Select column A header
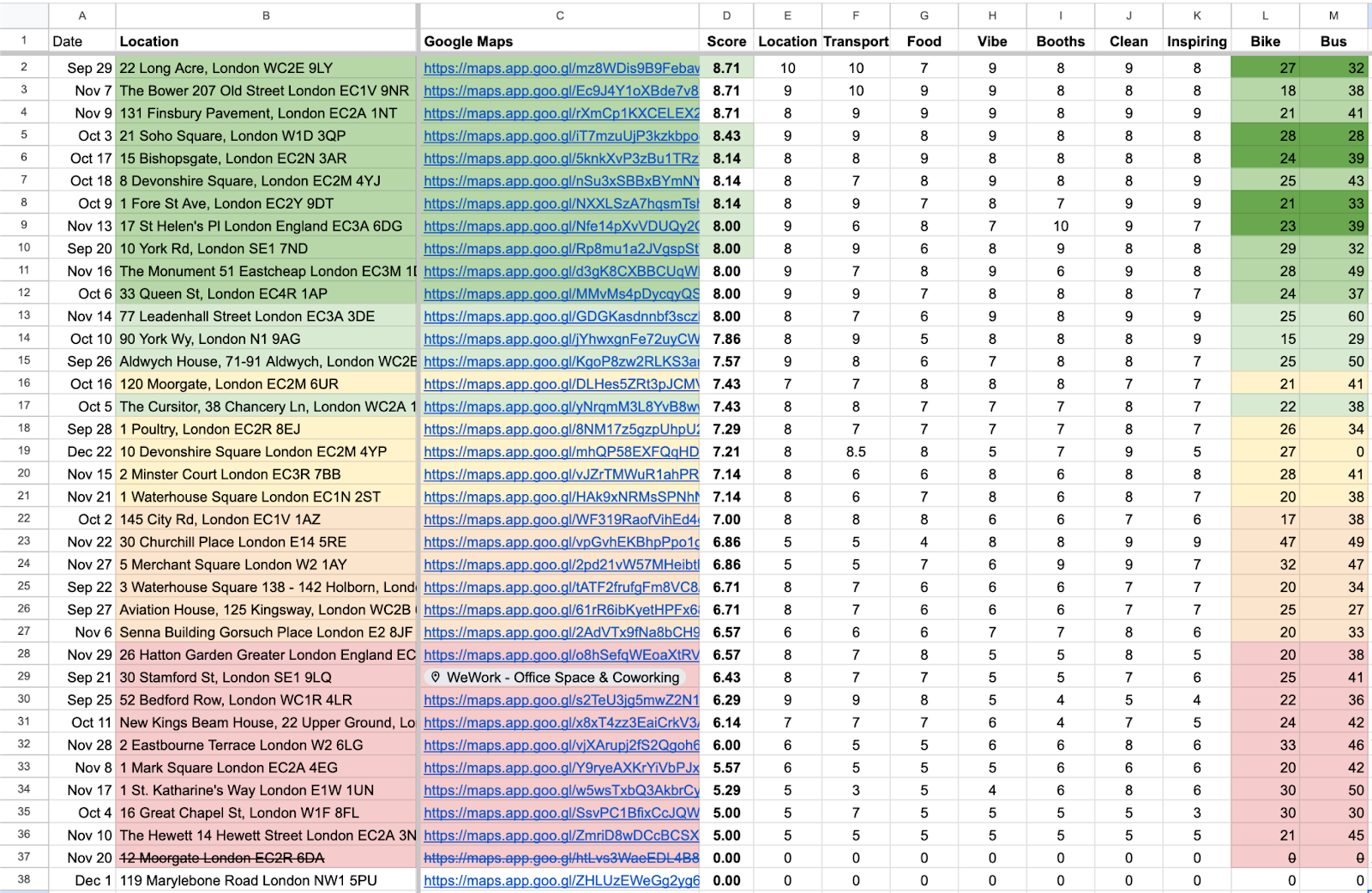 coord(82,15)
